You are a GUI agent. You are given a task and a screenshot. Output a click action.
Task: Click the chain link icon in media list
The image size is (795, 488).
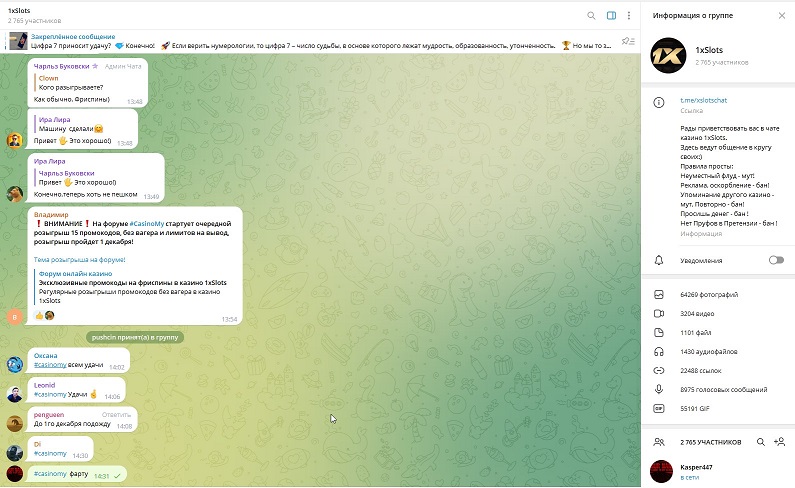(x=659, y=371)
